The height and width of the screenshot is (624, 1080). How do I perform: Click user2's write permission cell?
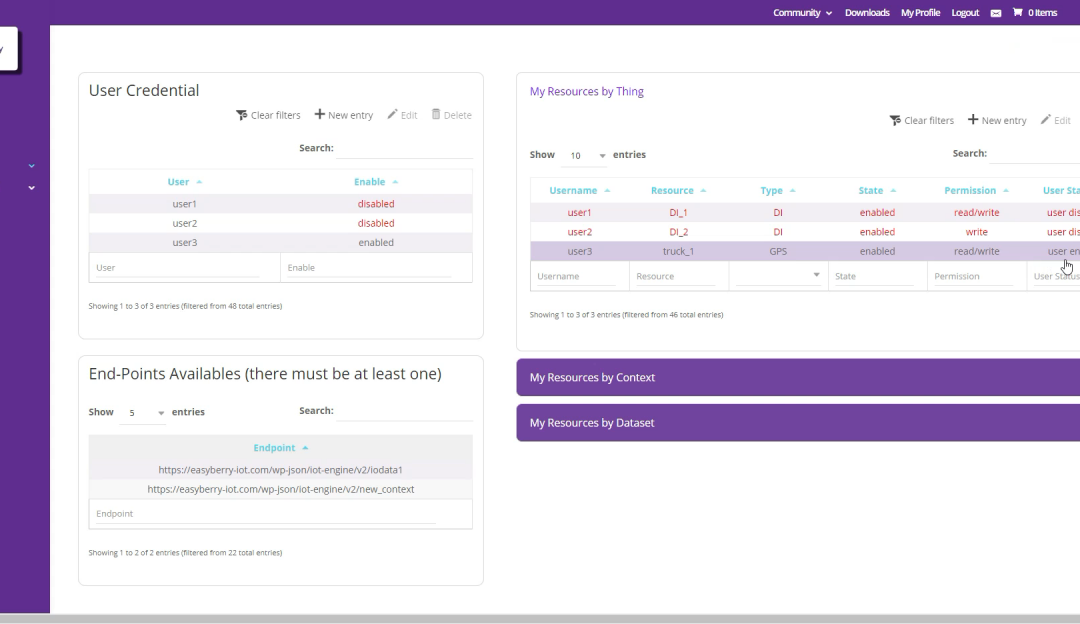pyautogui.click(x=976, y=232)
